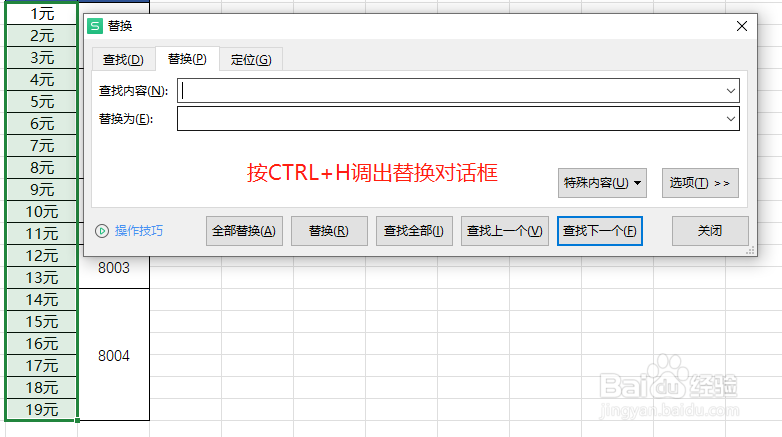Viewport: 782px width, 437px height.
Task: Select the cell containing 8元
Action: 42,168
